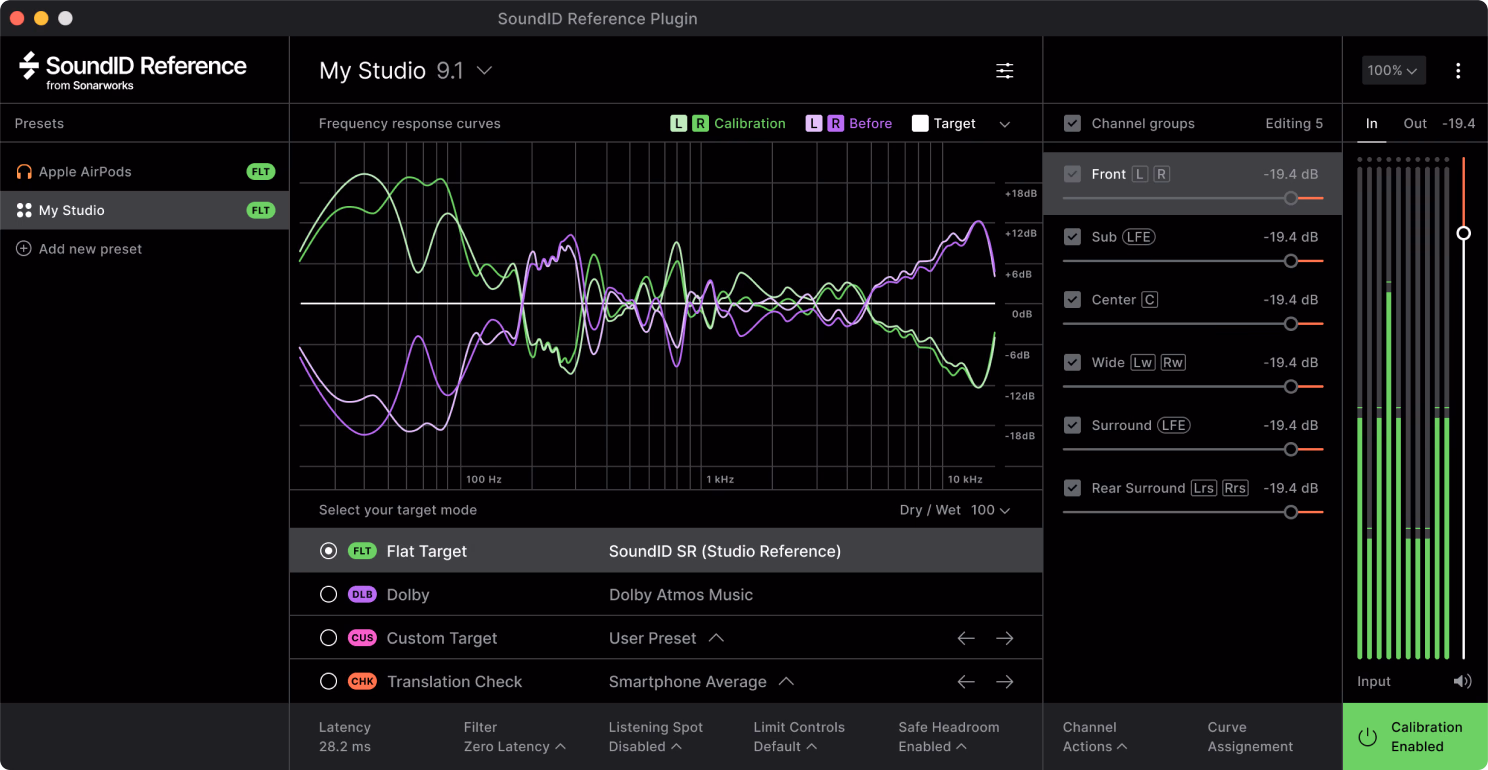Click the right arrow in Translation Check row
This screenshot has height=770, width=1488.
(x=1005, y=682)
